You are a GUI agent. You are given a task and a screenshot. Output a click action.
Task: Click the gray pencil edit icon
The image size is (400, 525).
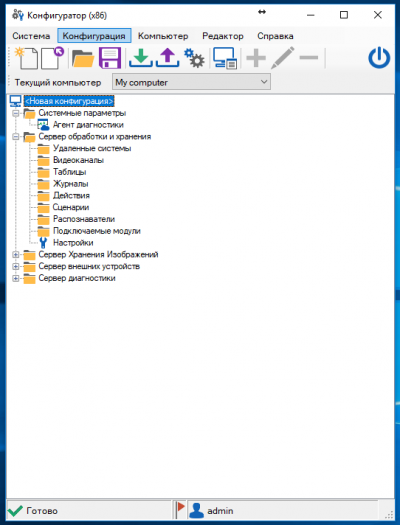pyautogui.click(x=283, y=58)
